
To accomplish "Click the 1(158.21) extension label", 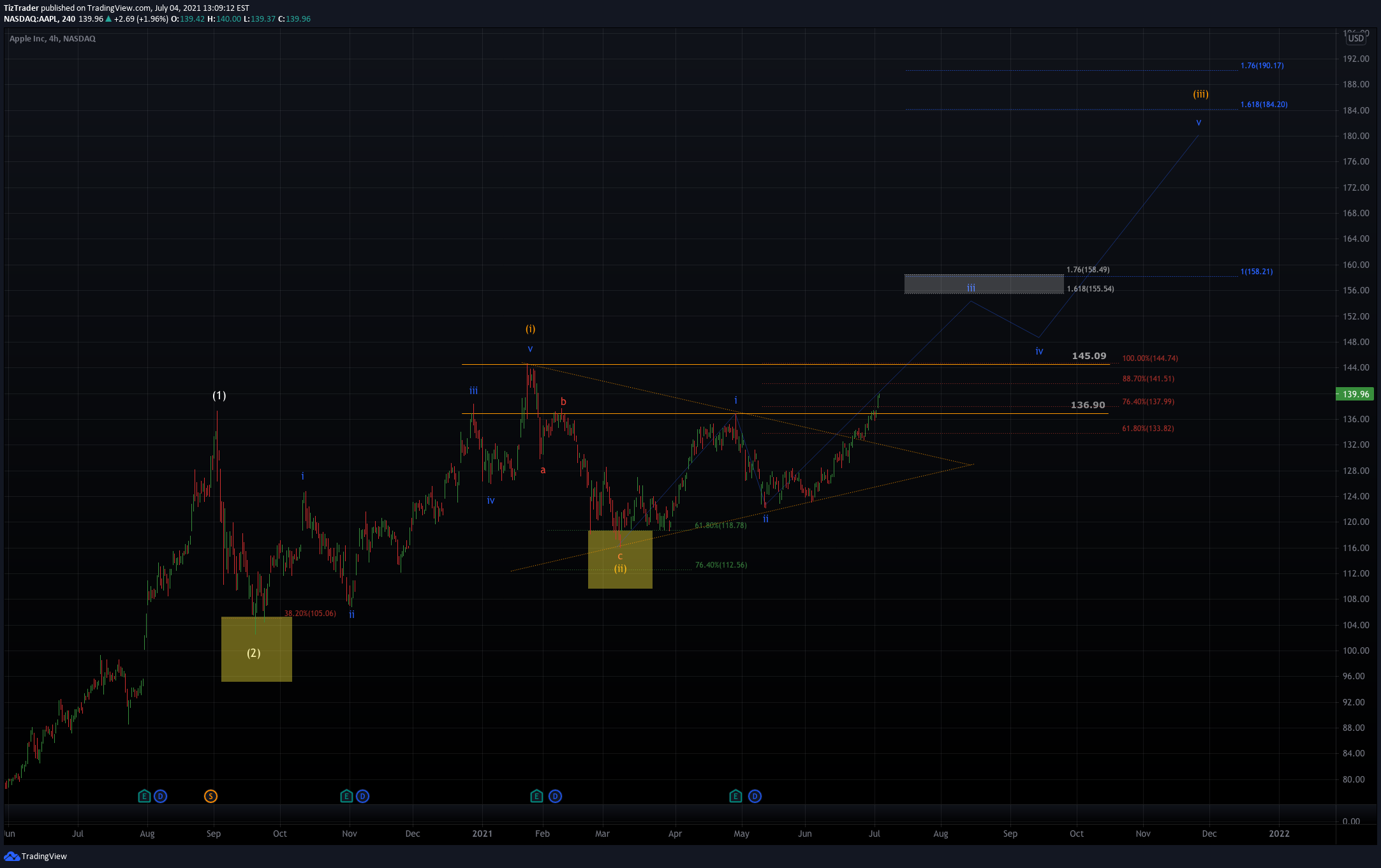I will coord(1256,271).
